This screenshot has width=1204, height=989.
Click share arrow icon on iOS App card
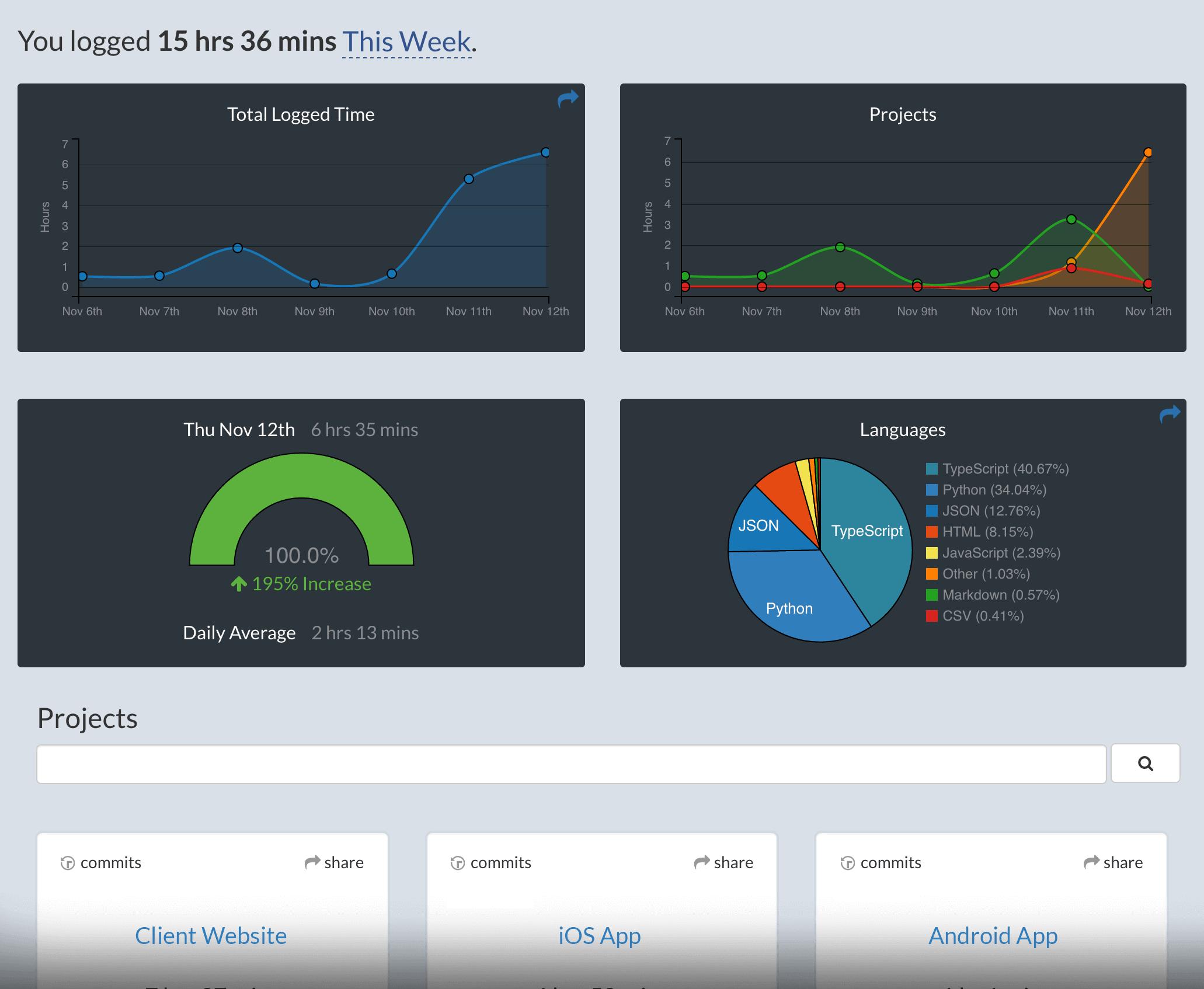click(702, 862)
